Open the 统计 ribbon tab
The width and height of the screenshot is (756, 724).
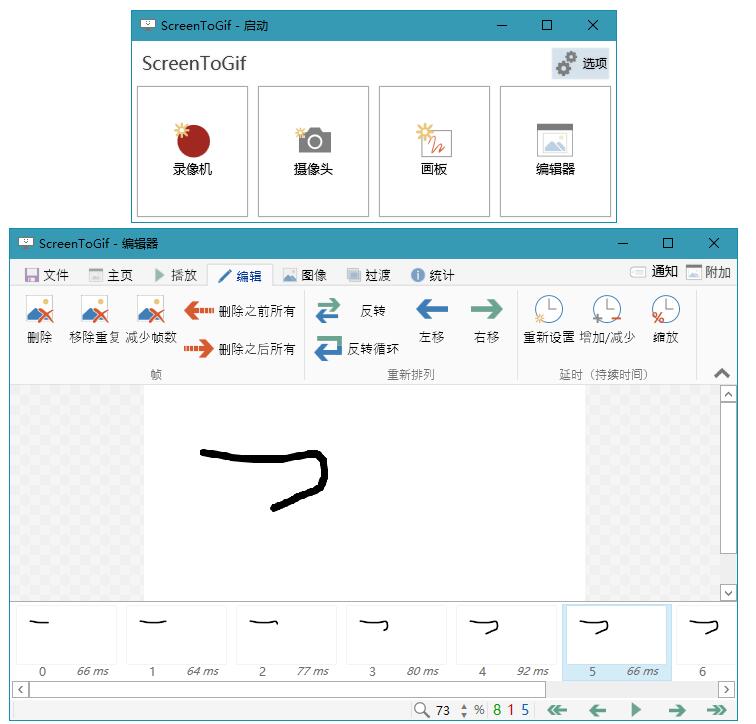(432, 275)
